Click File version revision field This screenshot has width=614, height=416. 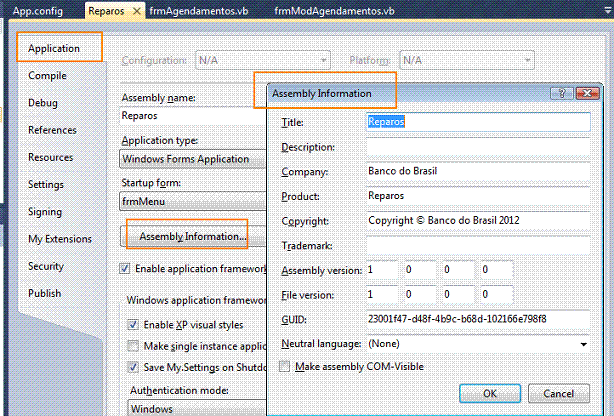[x=497, y=295]
